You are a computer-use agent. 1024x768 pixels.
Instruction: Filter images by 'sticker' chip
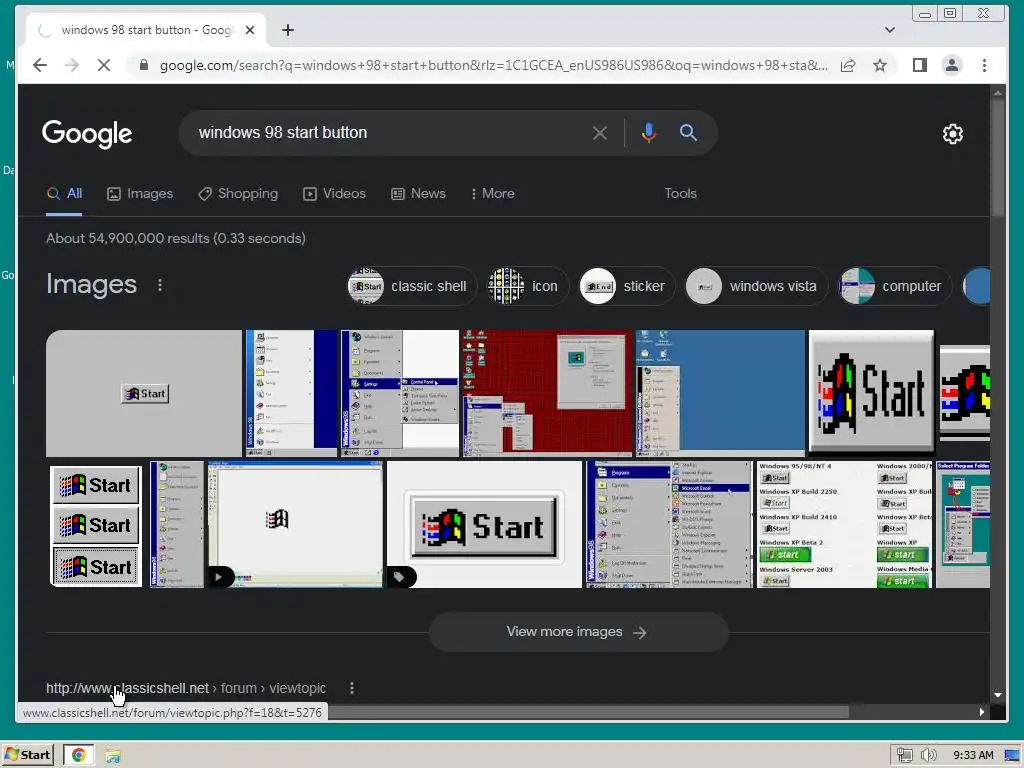tap(627, 286)
